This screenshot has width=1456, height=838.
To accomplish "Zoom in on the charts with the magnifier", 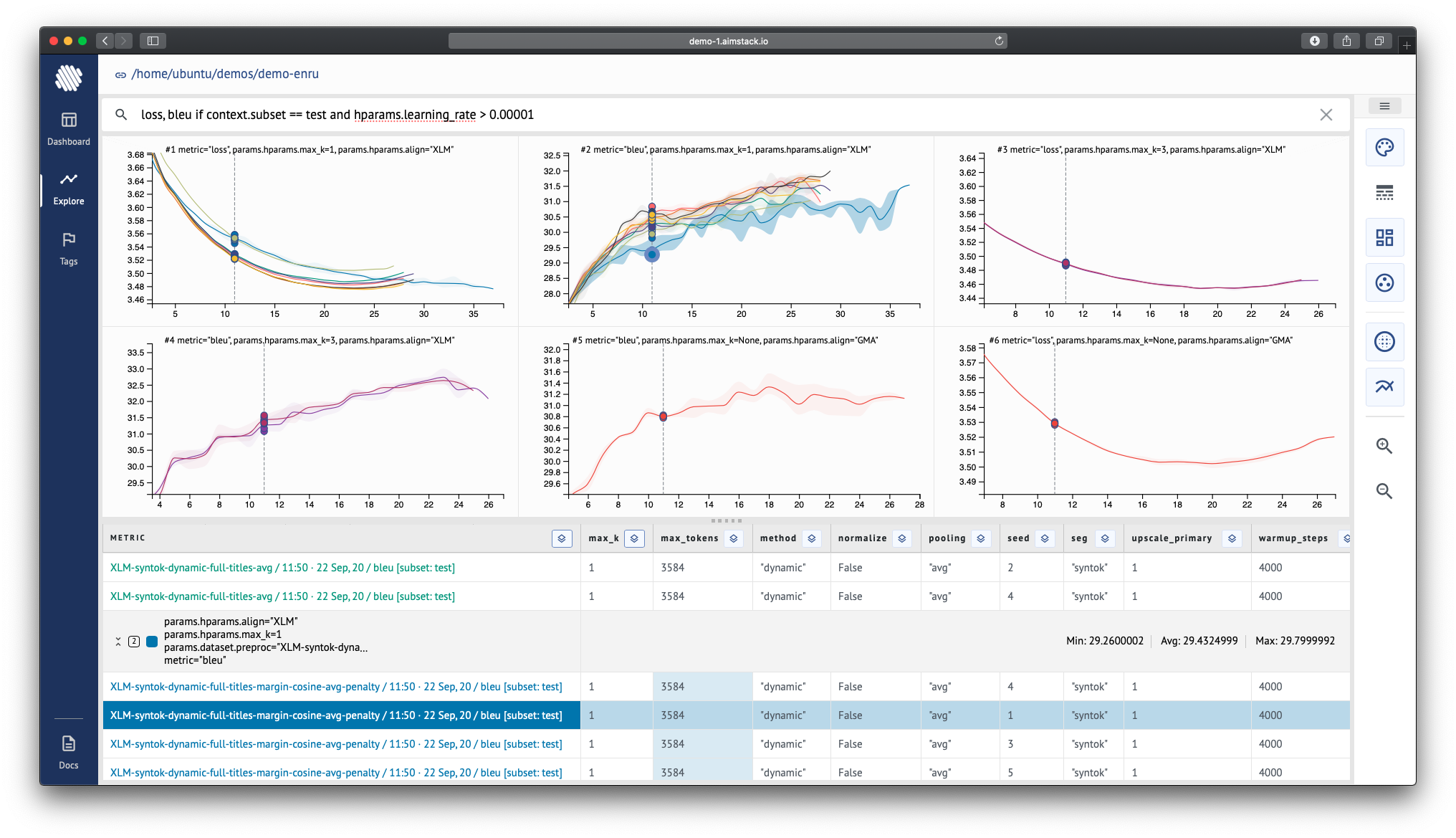I will click(1384, 446).
